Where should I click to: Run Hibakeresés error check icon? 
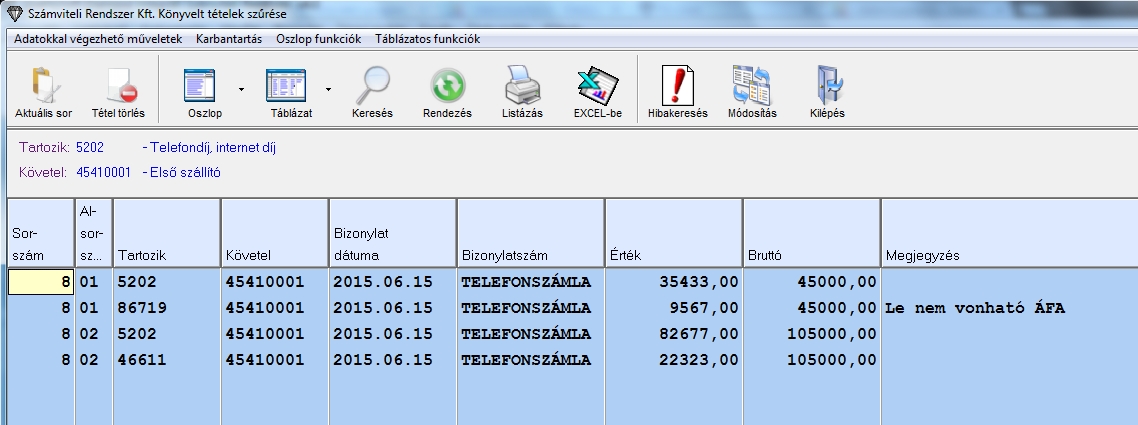[x=677, y=86]
